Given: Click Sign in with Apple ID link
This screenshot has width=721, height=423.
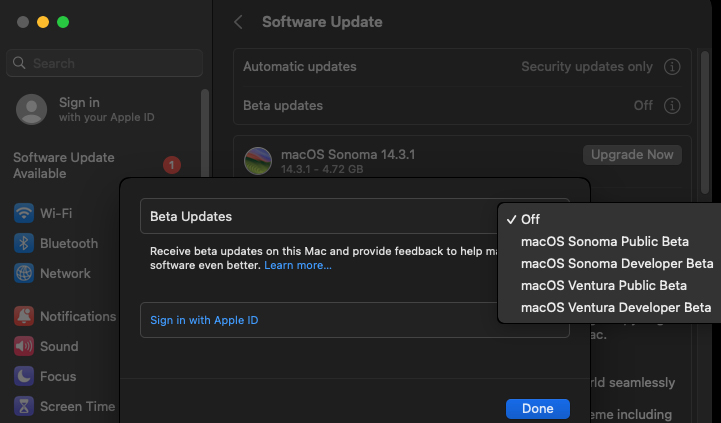Looking at the screenshot, I should click(204, 320).
